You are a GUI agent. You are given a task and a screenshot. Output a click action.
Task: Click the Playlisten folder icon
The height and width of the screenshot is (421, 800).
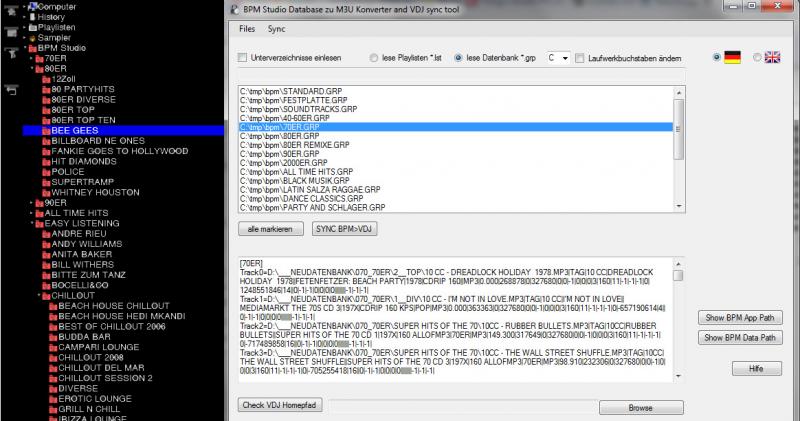pos(33,28)
